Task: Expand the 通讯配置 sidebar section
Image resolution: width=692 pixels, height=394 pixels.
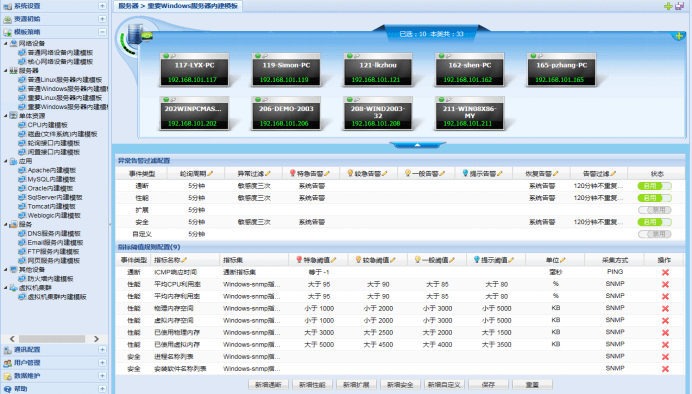Action: click(x=102, y=349)
